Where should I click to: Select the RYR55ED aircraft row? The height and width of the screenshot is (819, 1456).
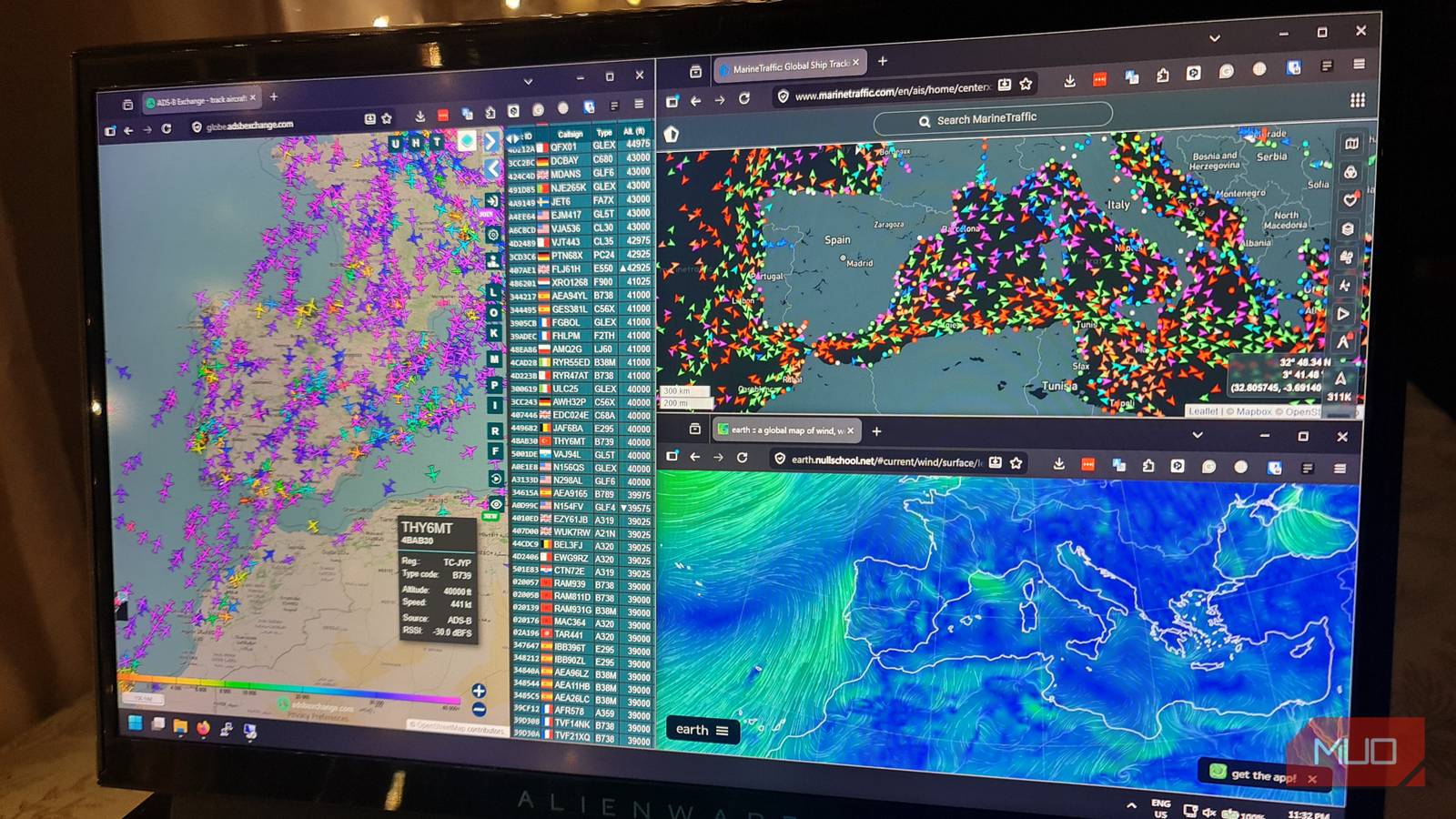(581, 362)
